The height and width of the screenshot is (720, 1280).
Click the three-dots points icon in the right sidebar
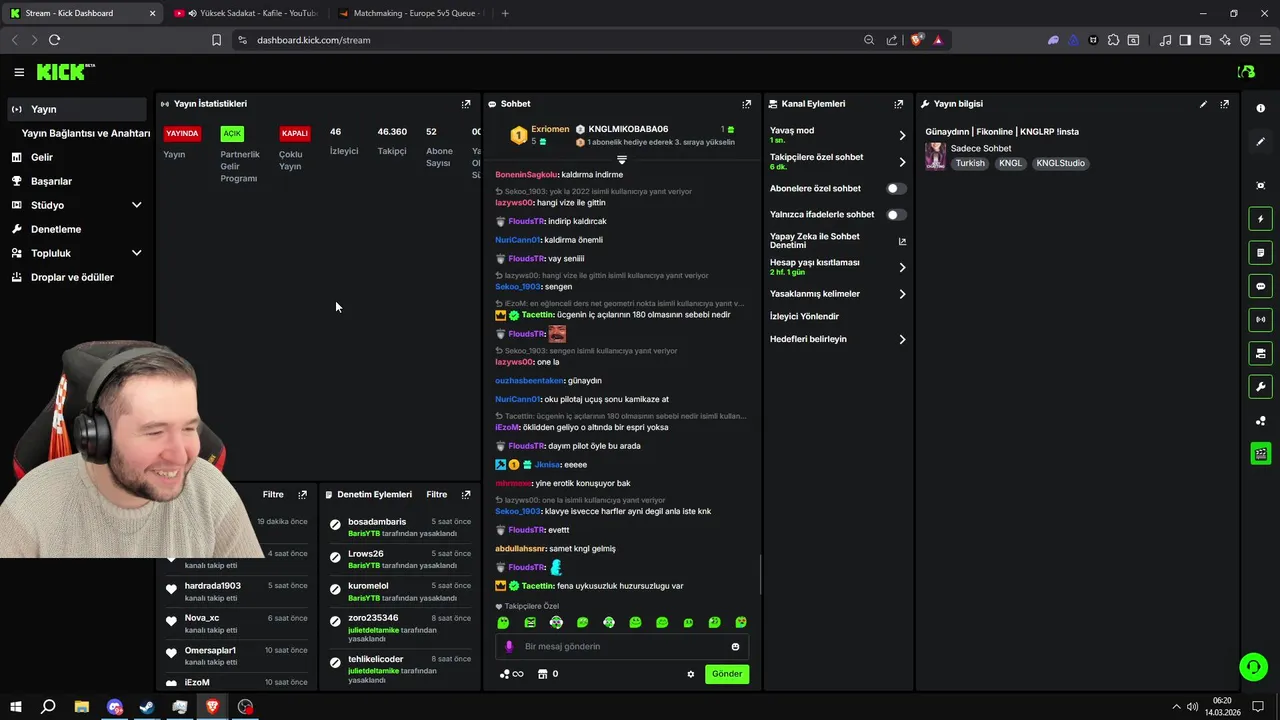pyautogui.click(x=1261, y=421)
